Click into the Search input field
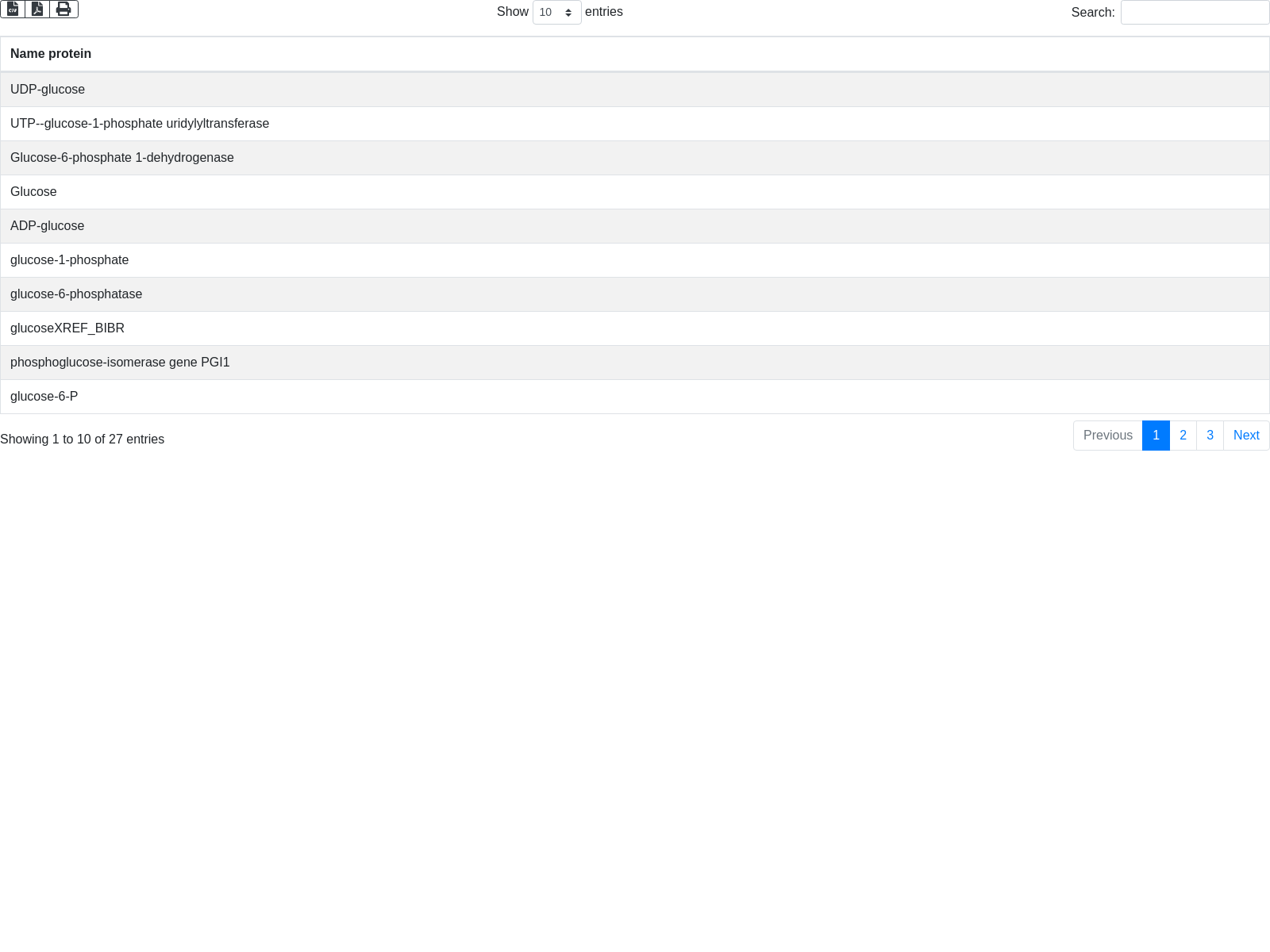Screen dimensions: 1270x952 [x=1195, y=12]
